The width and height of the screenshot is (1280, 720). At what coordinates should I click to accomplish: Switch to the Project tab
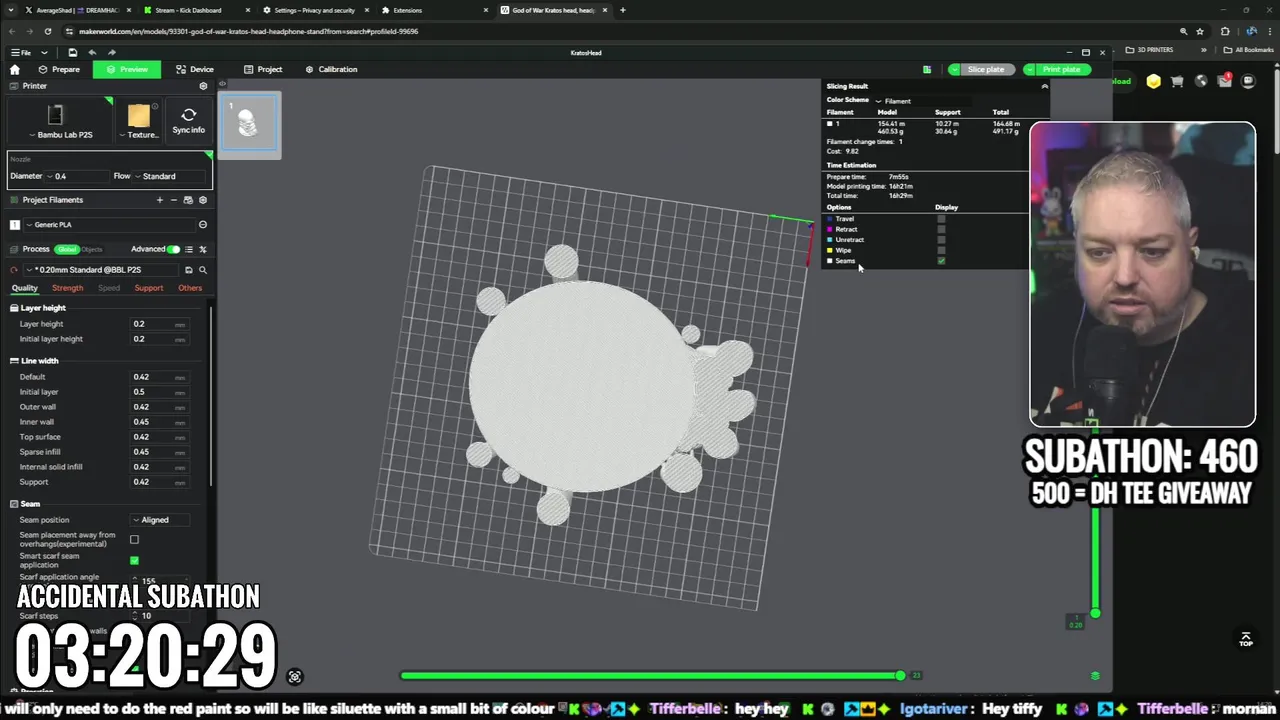tap(263, 69)
